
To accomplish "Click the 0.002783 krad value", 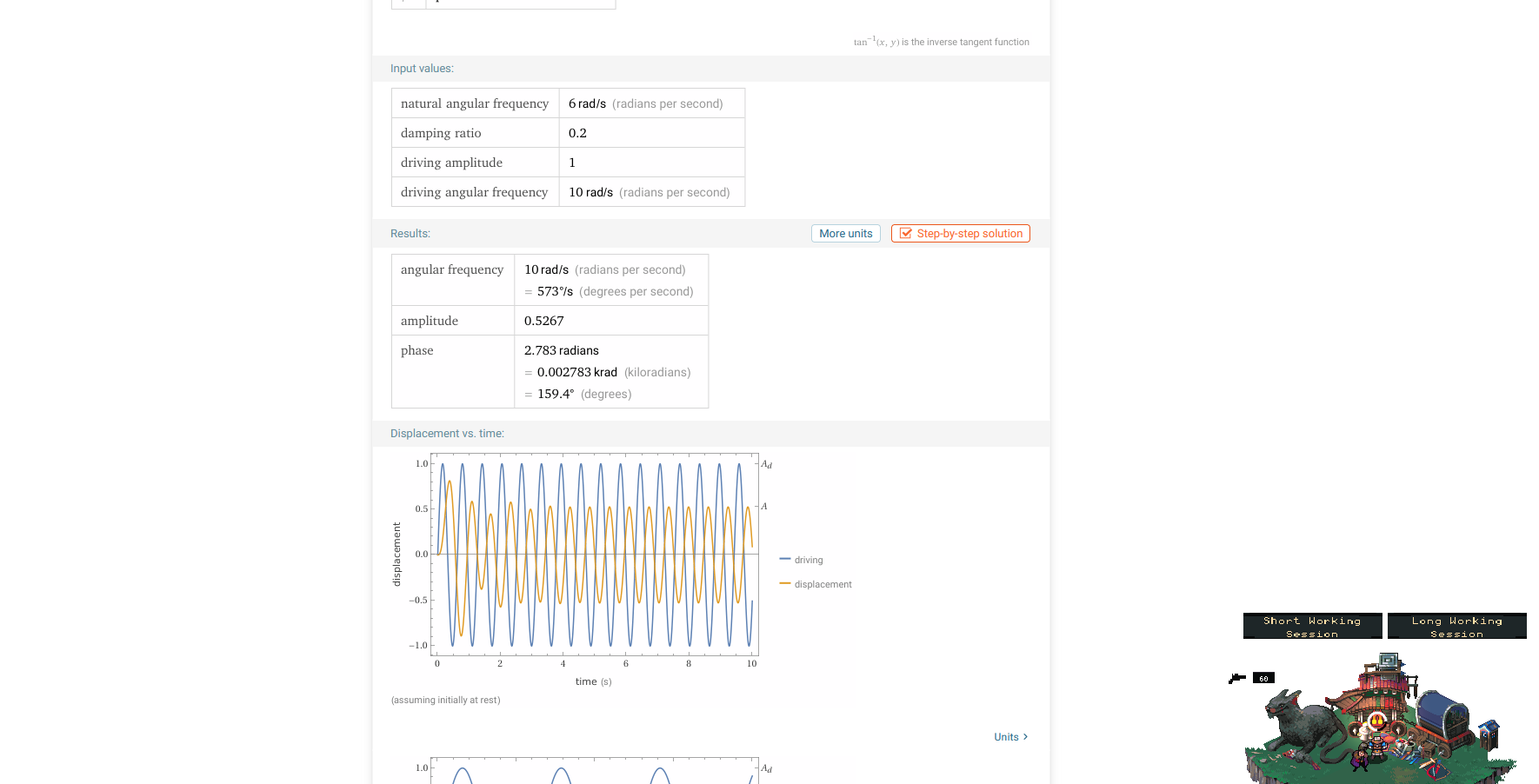I will pyautogui.click(x=577, y=372).
